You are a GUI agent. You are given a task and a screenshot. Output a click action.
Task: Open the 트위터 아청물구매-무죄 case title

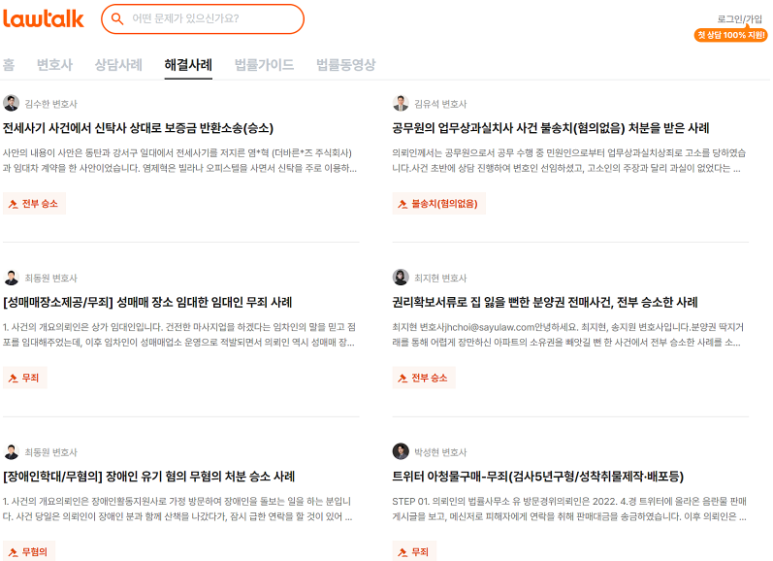(x=538, y=477)
